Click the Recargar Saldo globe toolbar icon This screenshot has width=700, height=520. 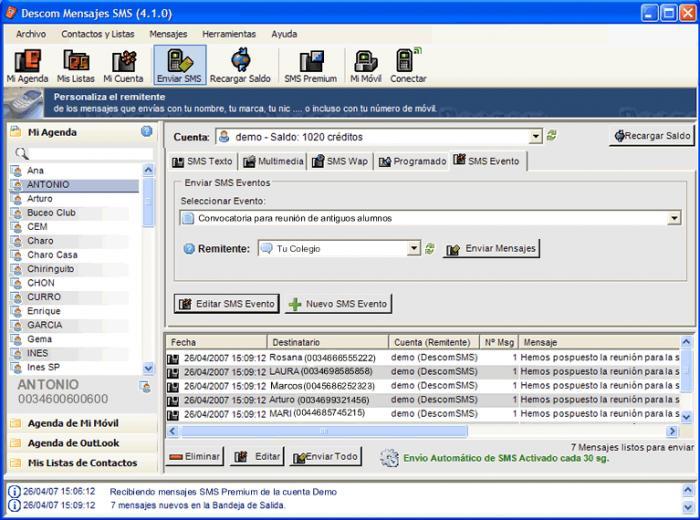(x=241, y=60)
